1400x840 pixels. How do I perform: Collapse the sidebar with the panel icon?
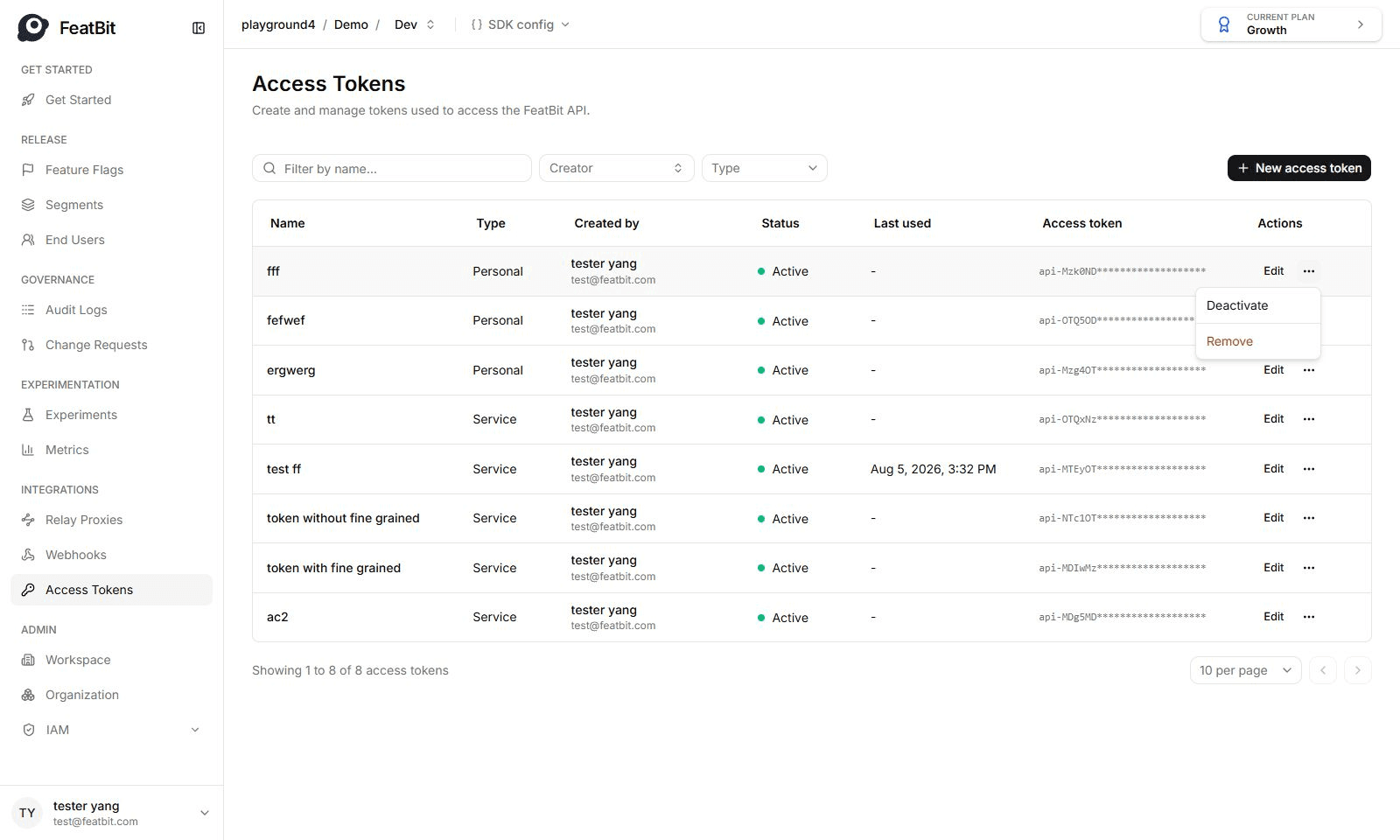point(199,28)
